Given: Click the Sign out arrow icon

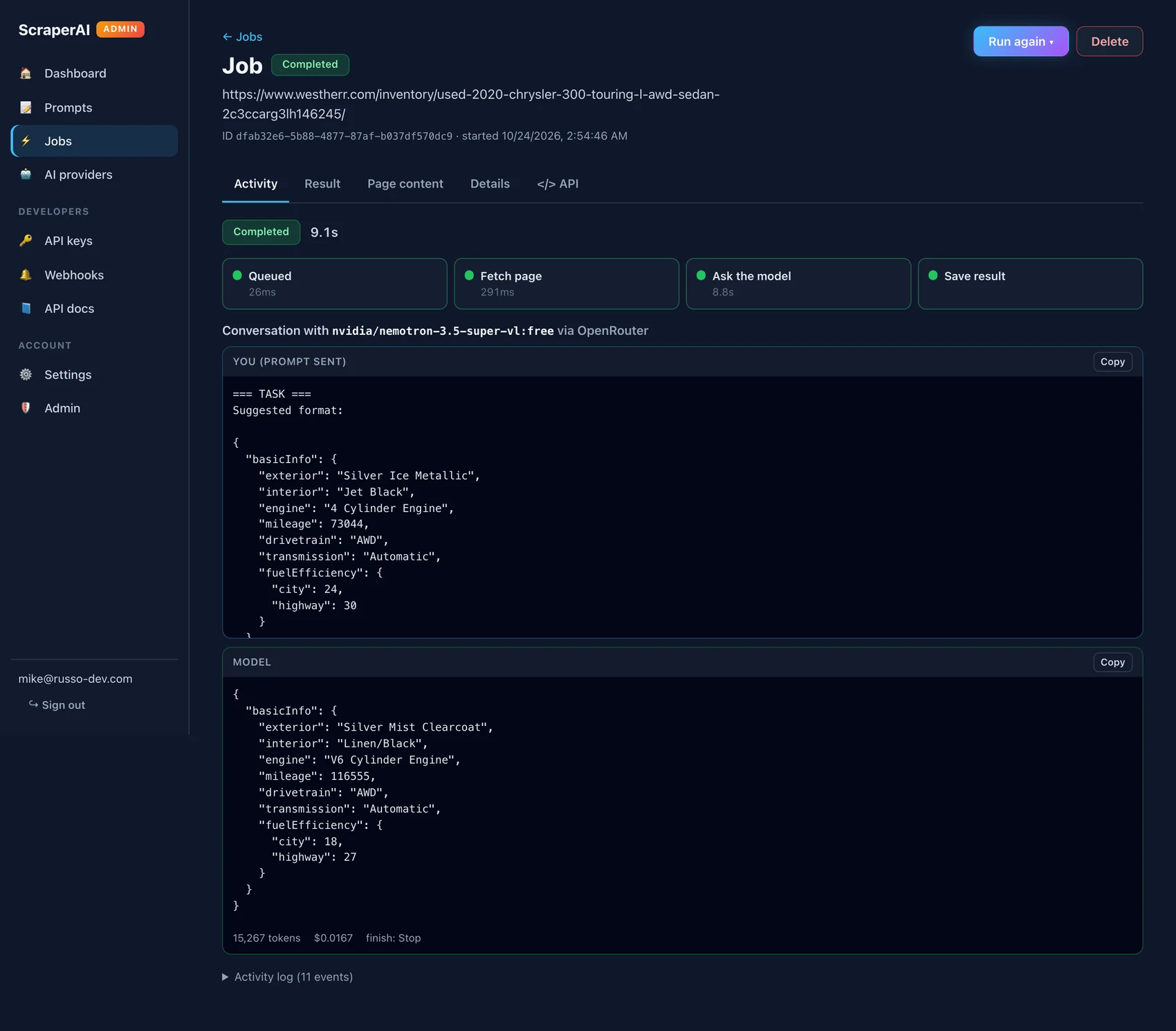Looking at the screenshot, I should (33, 704).
